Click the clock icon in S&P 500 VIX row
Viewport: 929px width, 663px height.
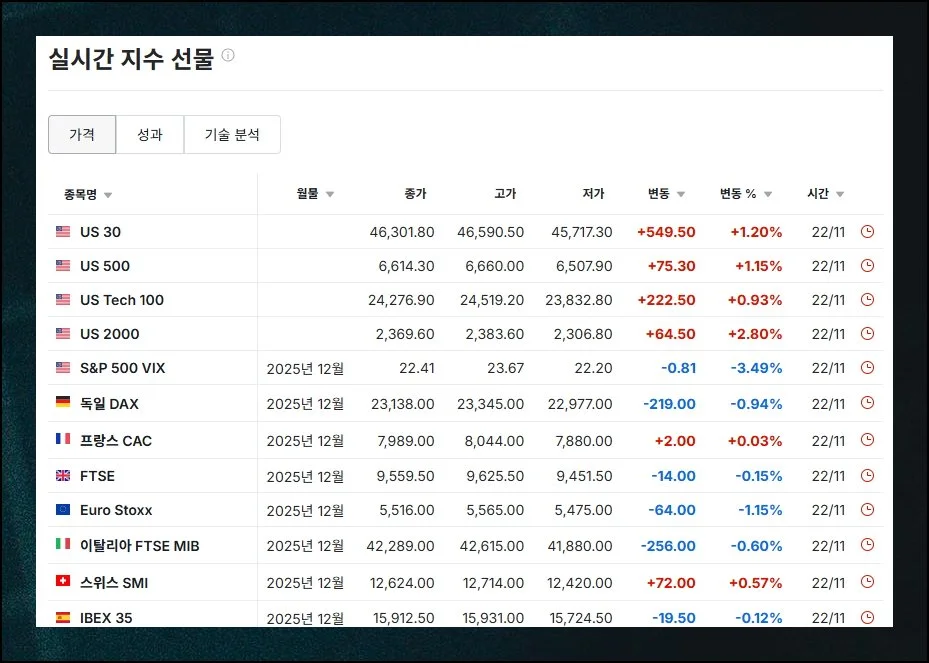tap(867, 368)
